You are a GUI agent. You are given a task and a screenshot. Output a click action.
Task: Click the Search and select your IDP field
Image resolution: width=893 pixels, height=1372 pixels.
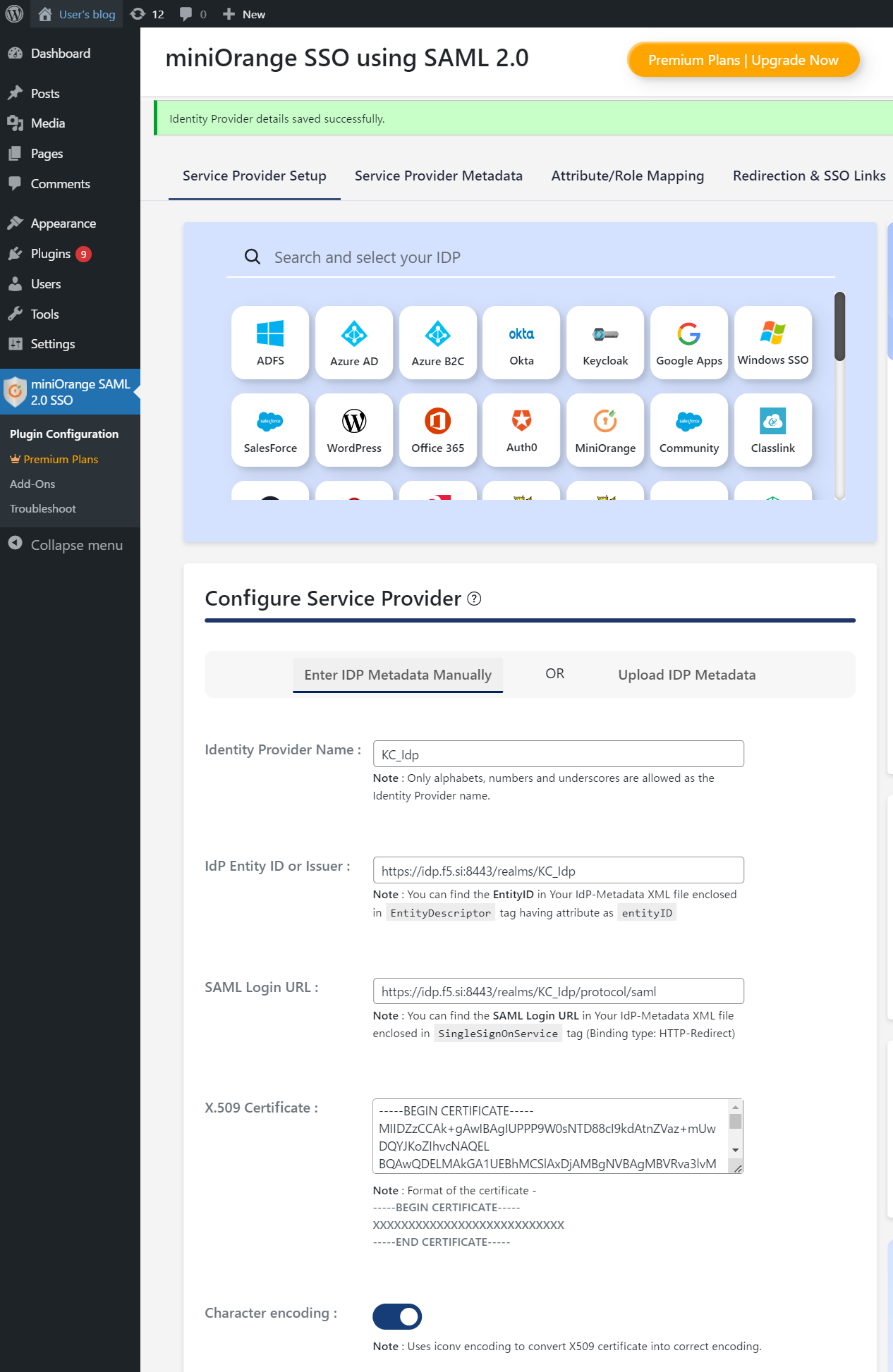530,257
